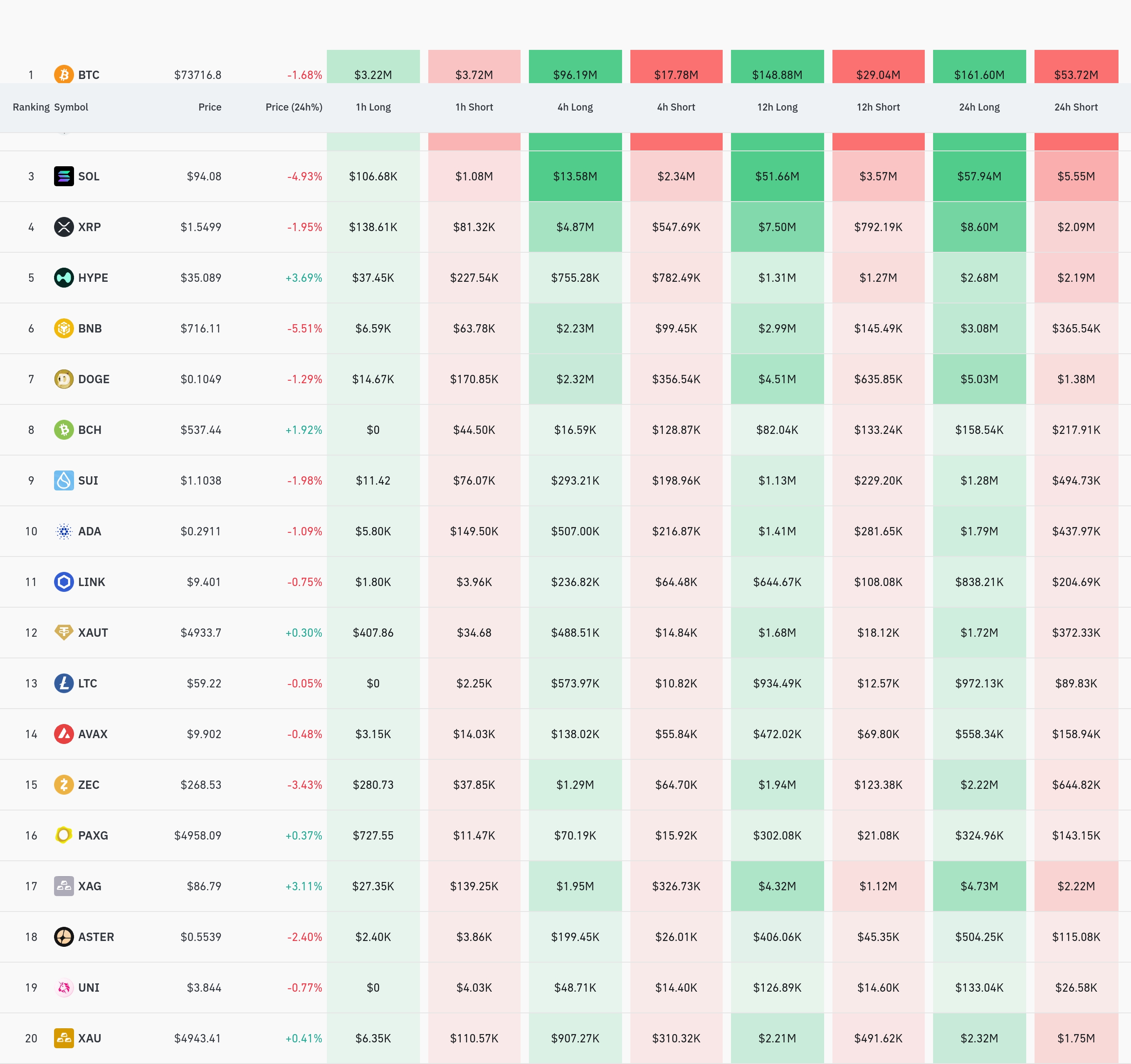Sort table by Price (24h%) header
Image resolution: width=1131 pixels, height=1064 pixels.
(294, 107)
